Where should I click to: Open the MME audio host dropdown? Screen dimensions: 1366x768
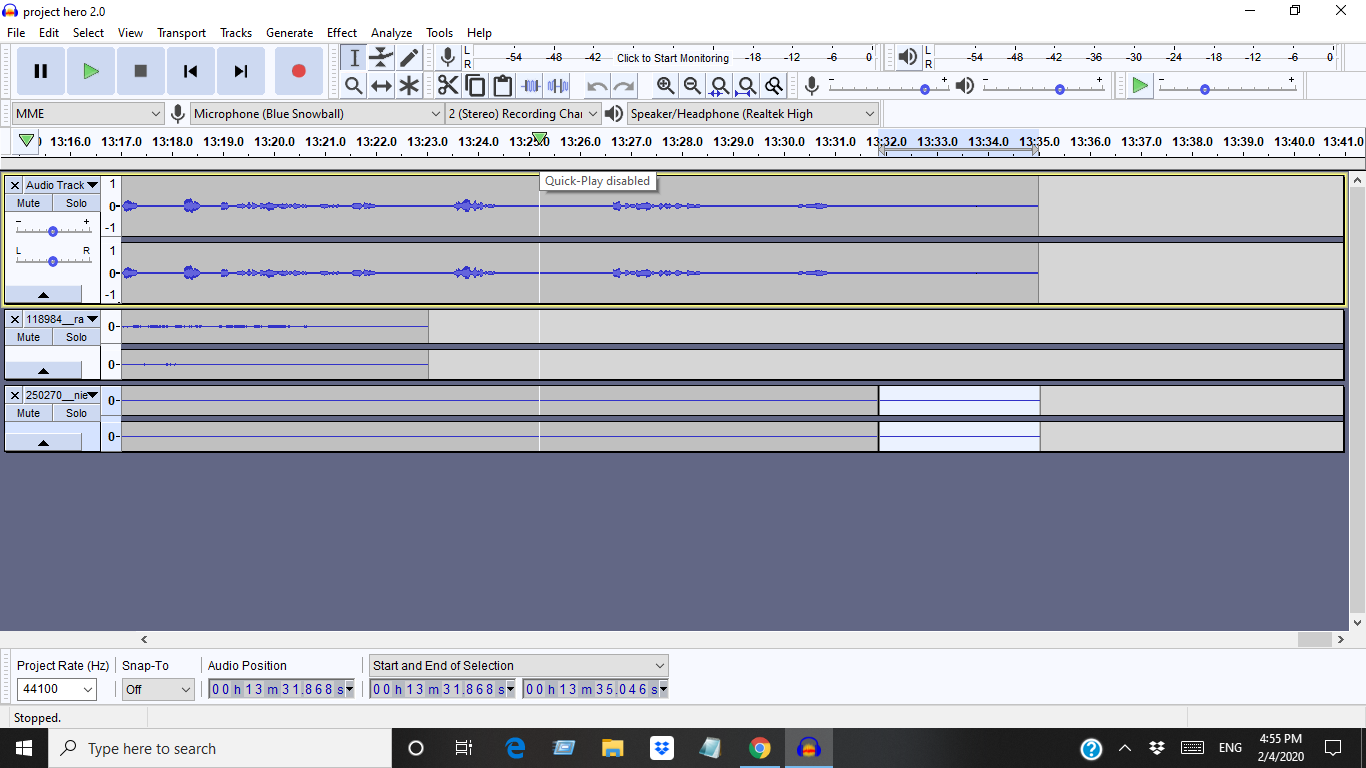coord(87,114)
